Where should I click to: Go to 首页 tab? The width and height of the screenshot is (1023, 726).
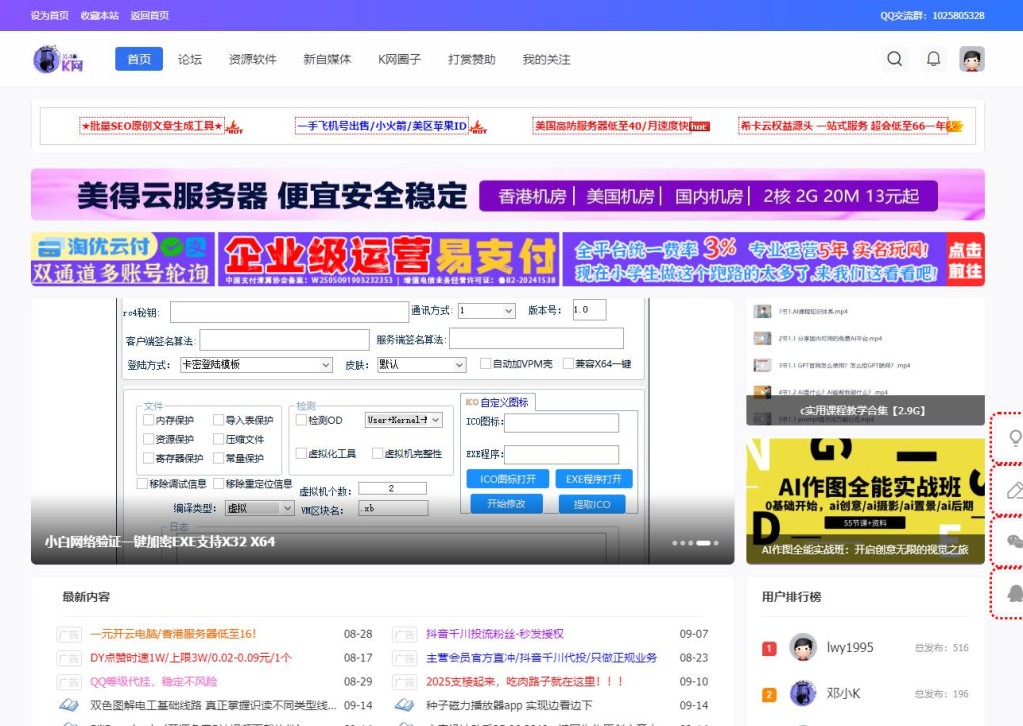tap(139, 59)
